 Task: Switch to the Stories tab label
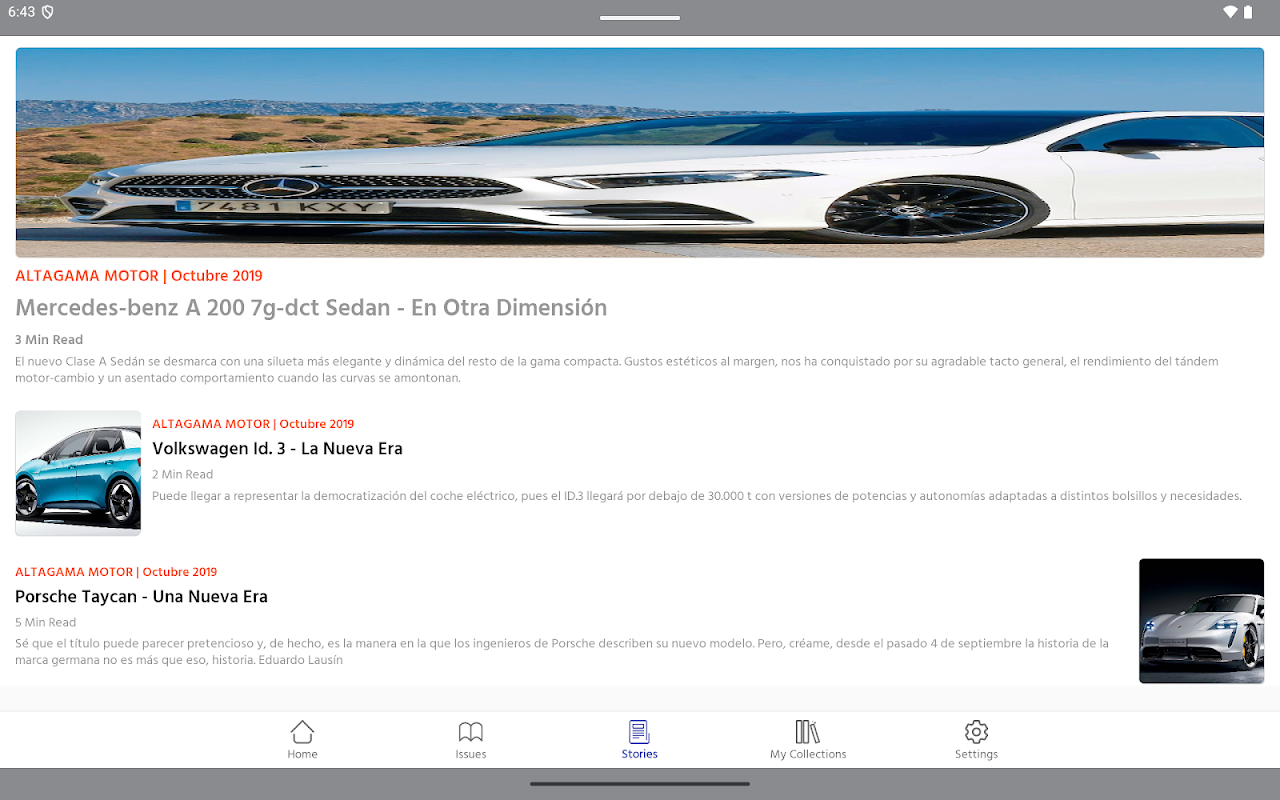640,754
